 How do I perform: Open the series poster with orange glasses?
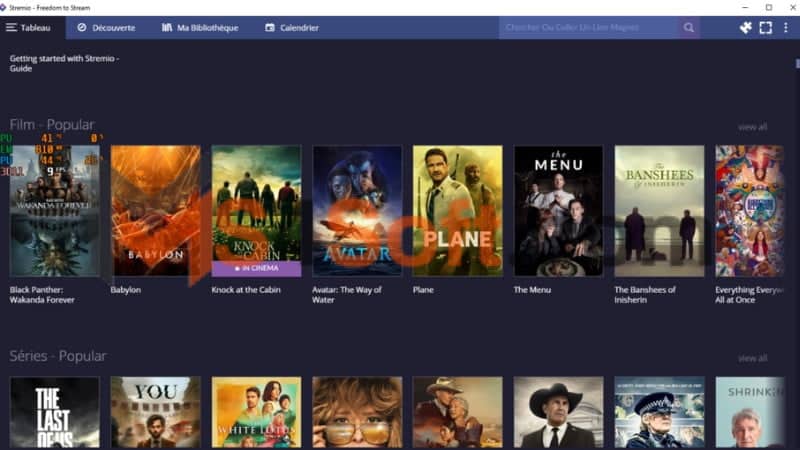357,412
